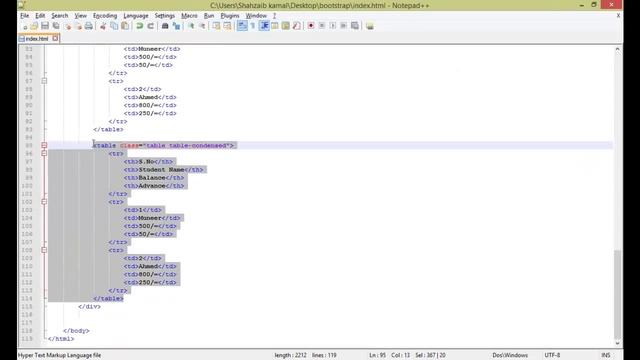Click the UTF-8 encoding in status bar
The width and height of the screenshot is (640, 360).
552,355
